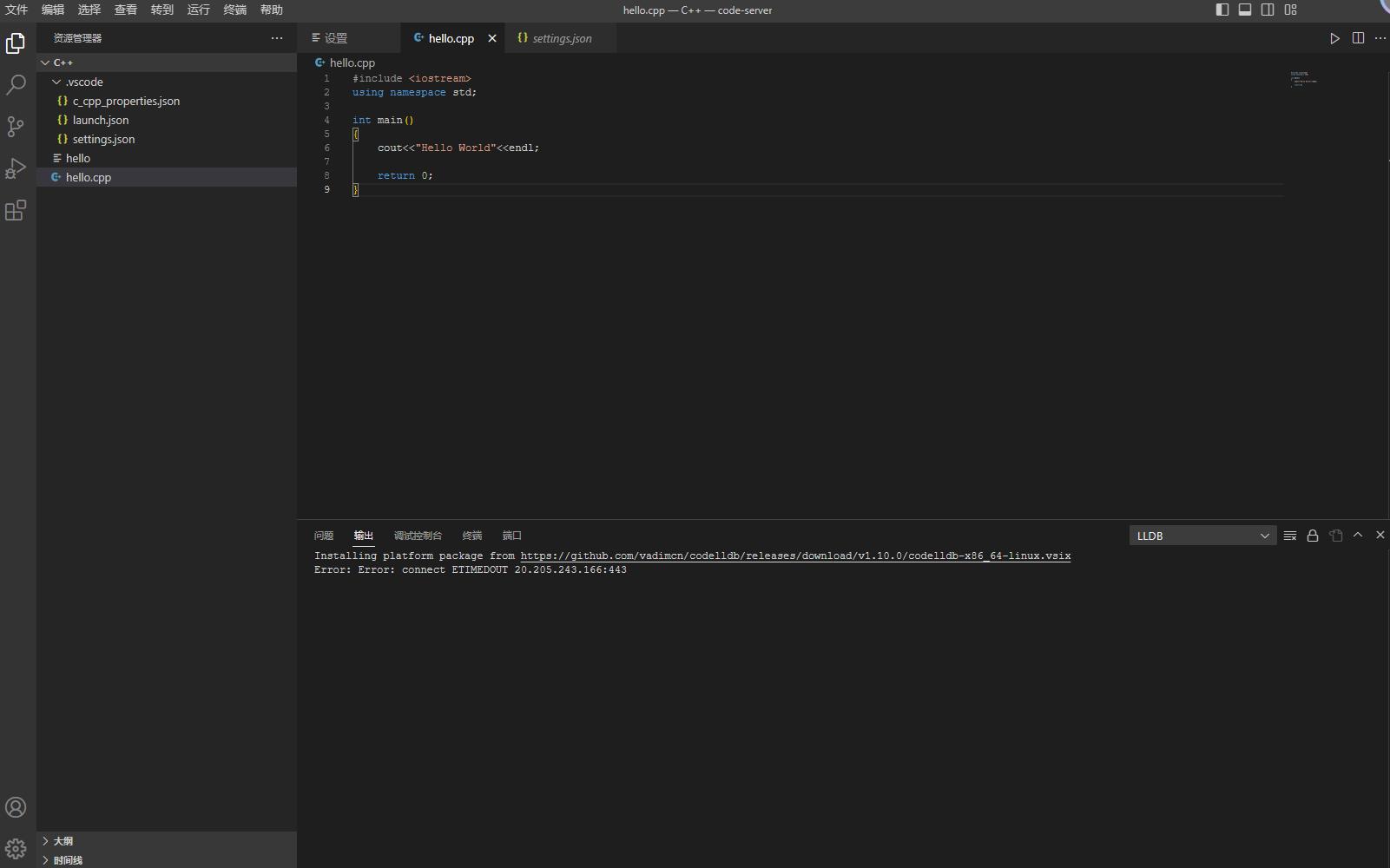This screenshot has height=868, width=1390.
Task: Clear the output panel contents
Action: tap(1290, 536)
